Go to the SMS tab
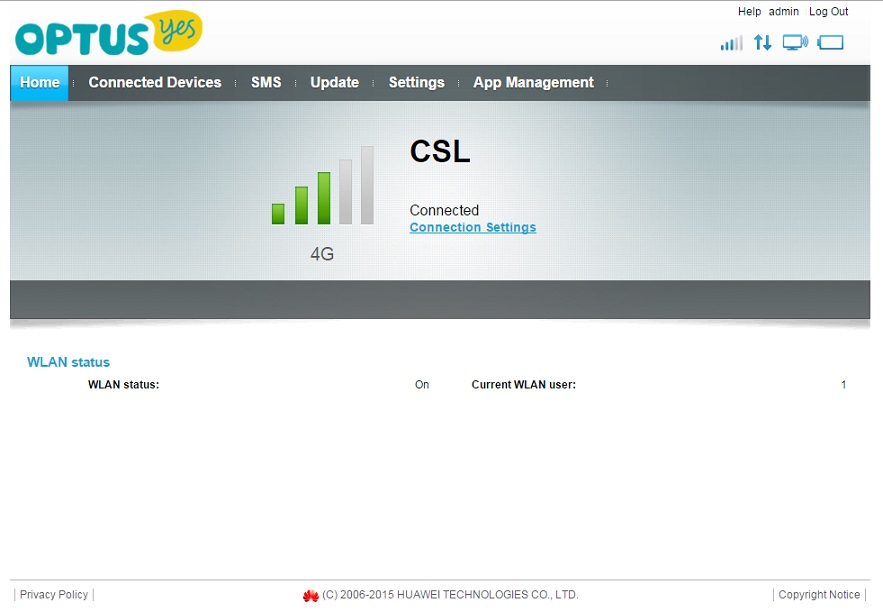The width and height of the screenshot is (883, 610). click(x=266, y=83)
